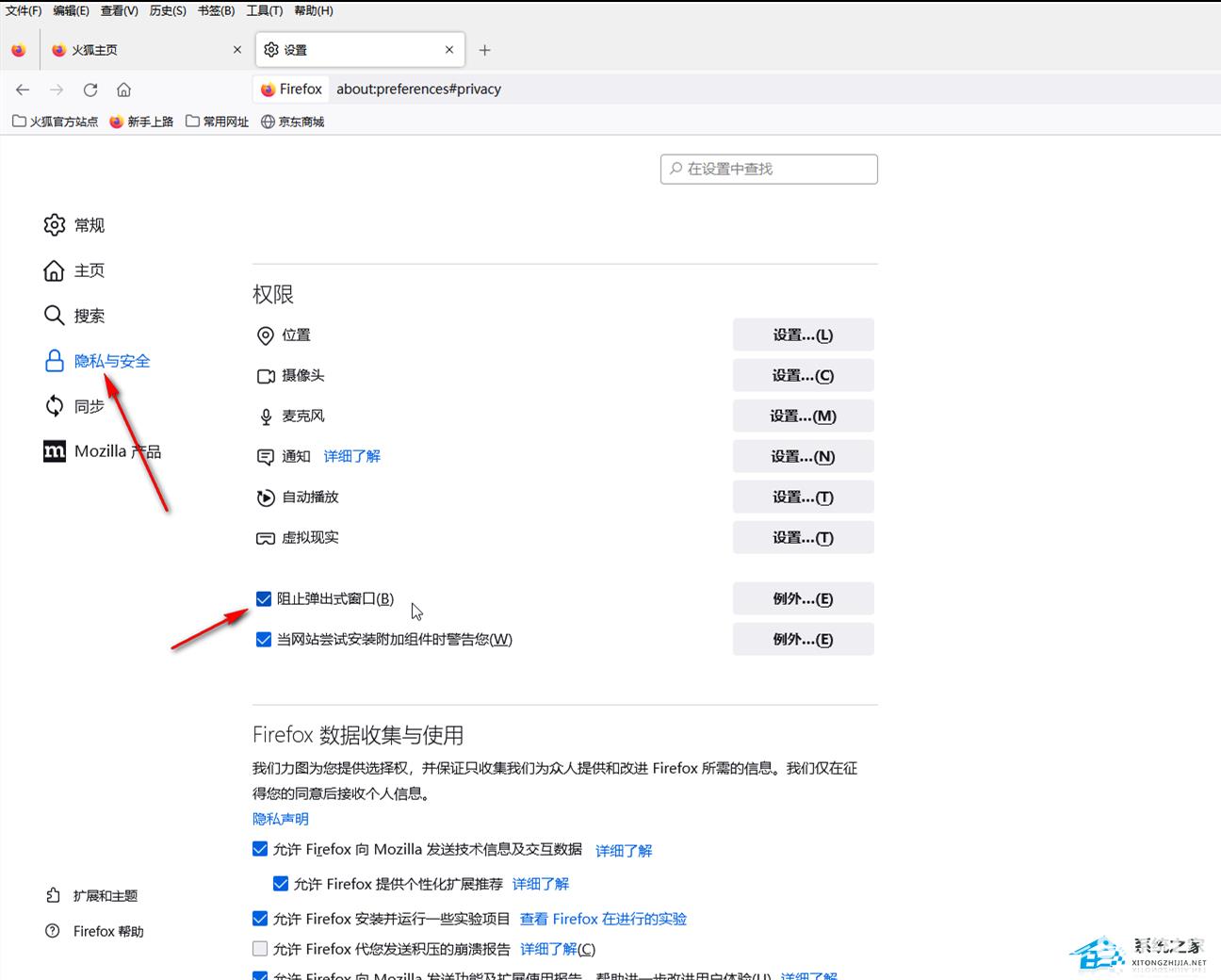Click the back navigation arrow
1221x980 pixels.
click(x=23, y=90)
